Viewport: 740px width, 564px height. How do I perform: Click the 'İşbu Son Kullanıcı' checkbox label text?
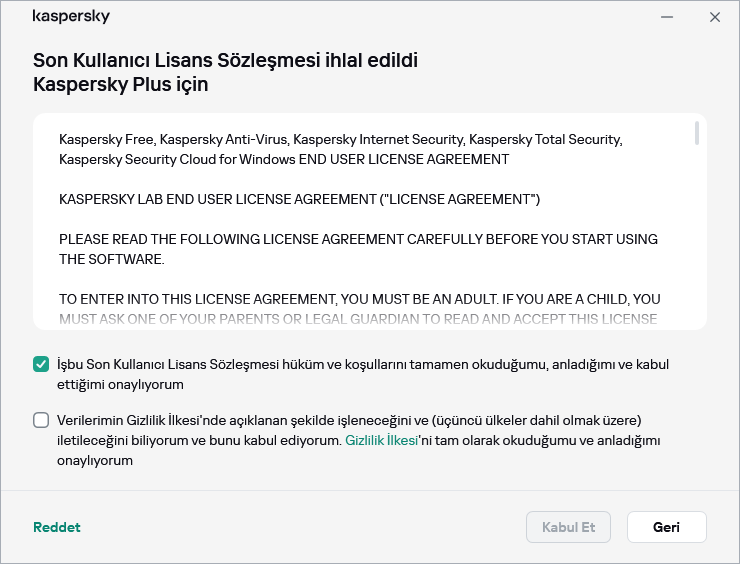click(360, 365)
